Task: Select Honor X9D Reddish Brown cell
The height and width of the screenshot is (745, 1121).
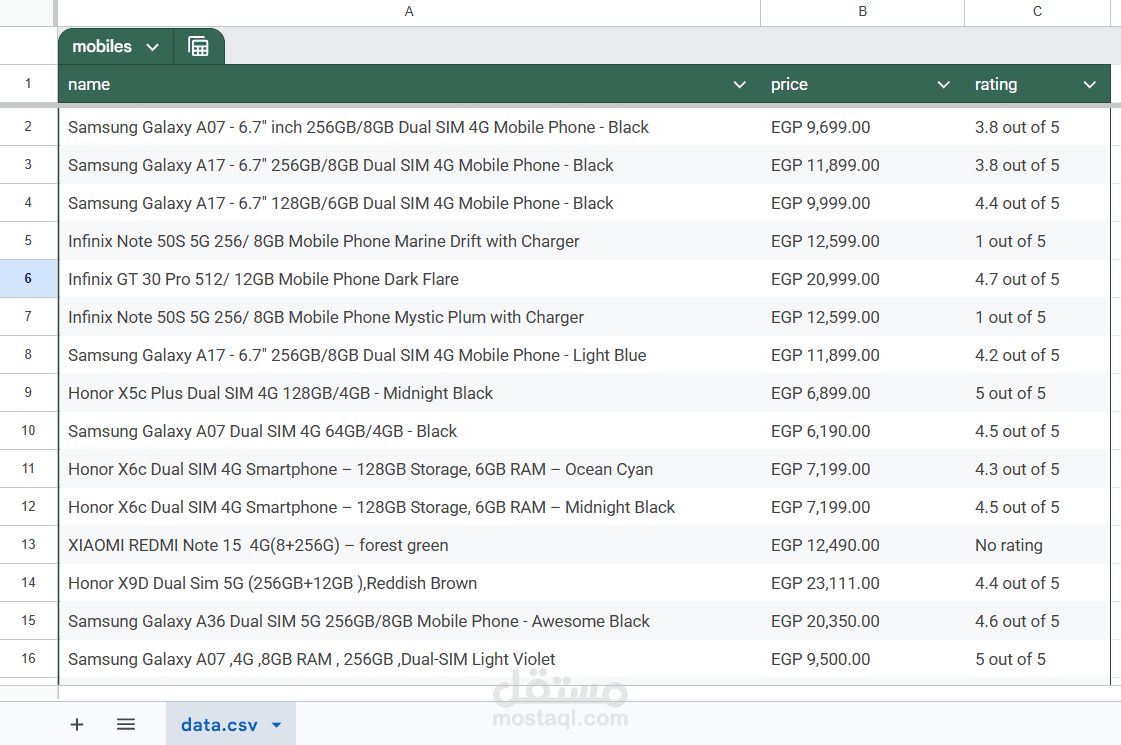Action: [x=409, y=582]
